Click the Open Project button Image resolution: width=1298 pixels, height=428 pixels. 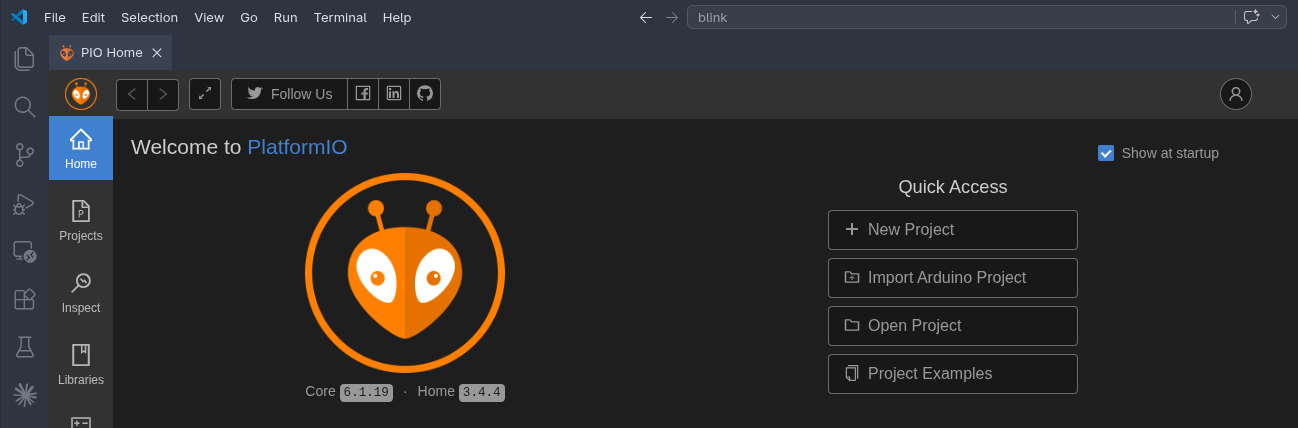point(953,326)
